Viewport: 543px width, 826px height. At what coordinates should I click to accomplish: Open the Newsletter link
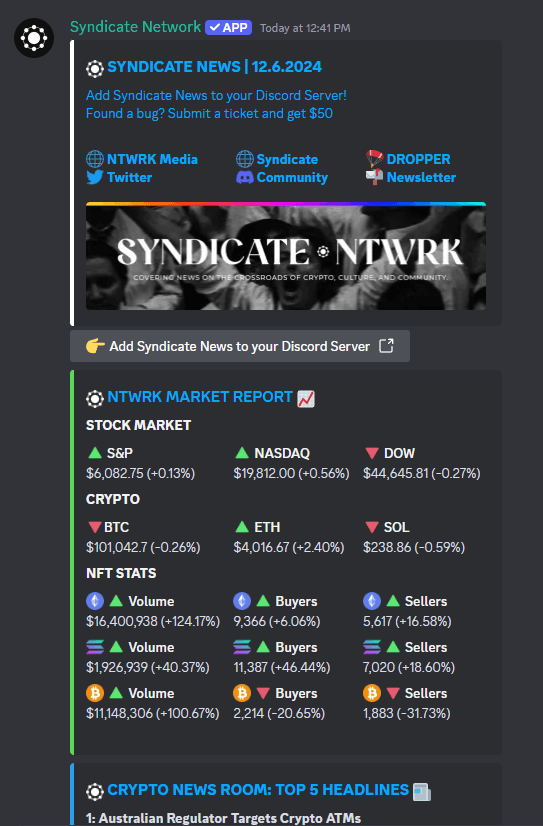click(421, 178)
